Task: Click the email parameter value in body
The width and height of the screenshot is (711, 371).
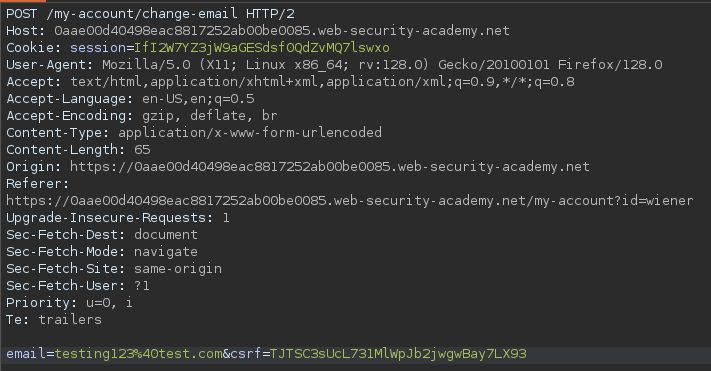Action: [x=138, y=354]
